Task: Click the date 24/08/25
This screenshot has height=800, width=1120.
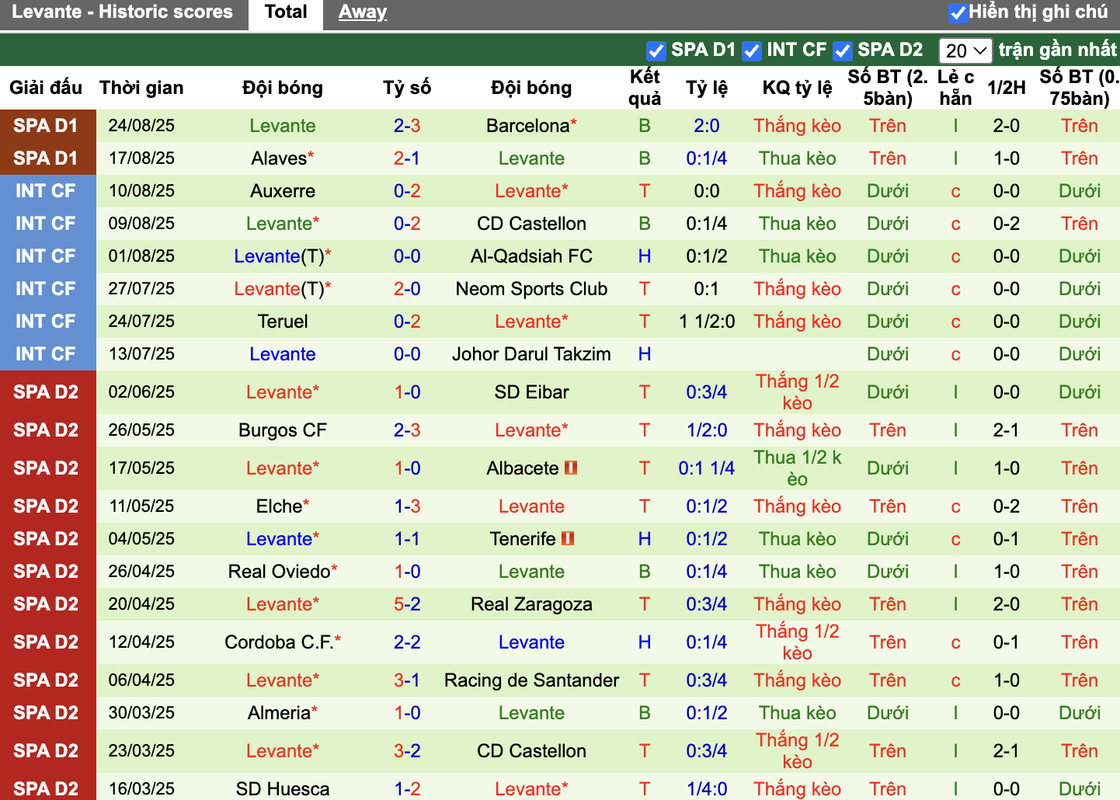Action: (x=141, y=126)
